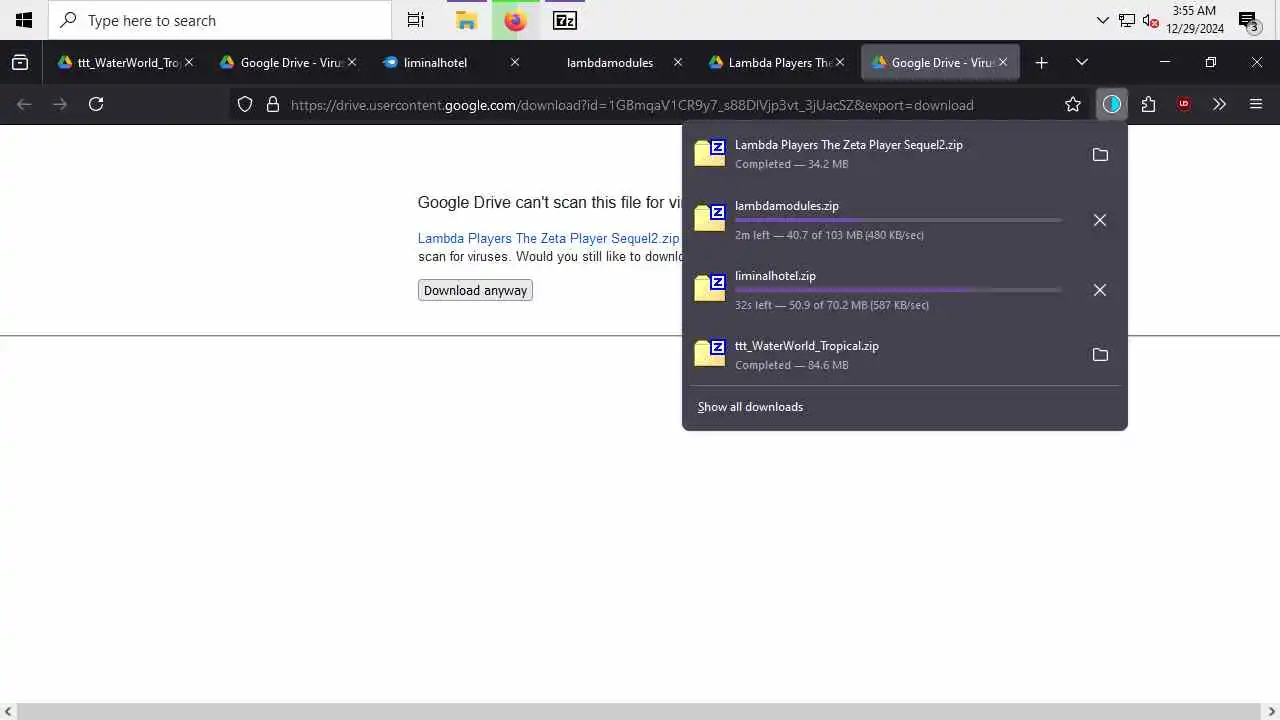Open File Explorer from the taskbar
1280x720 pixels.
click(466, 20)
